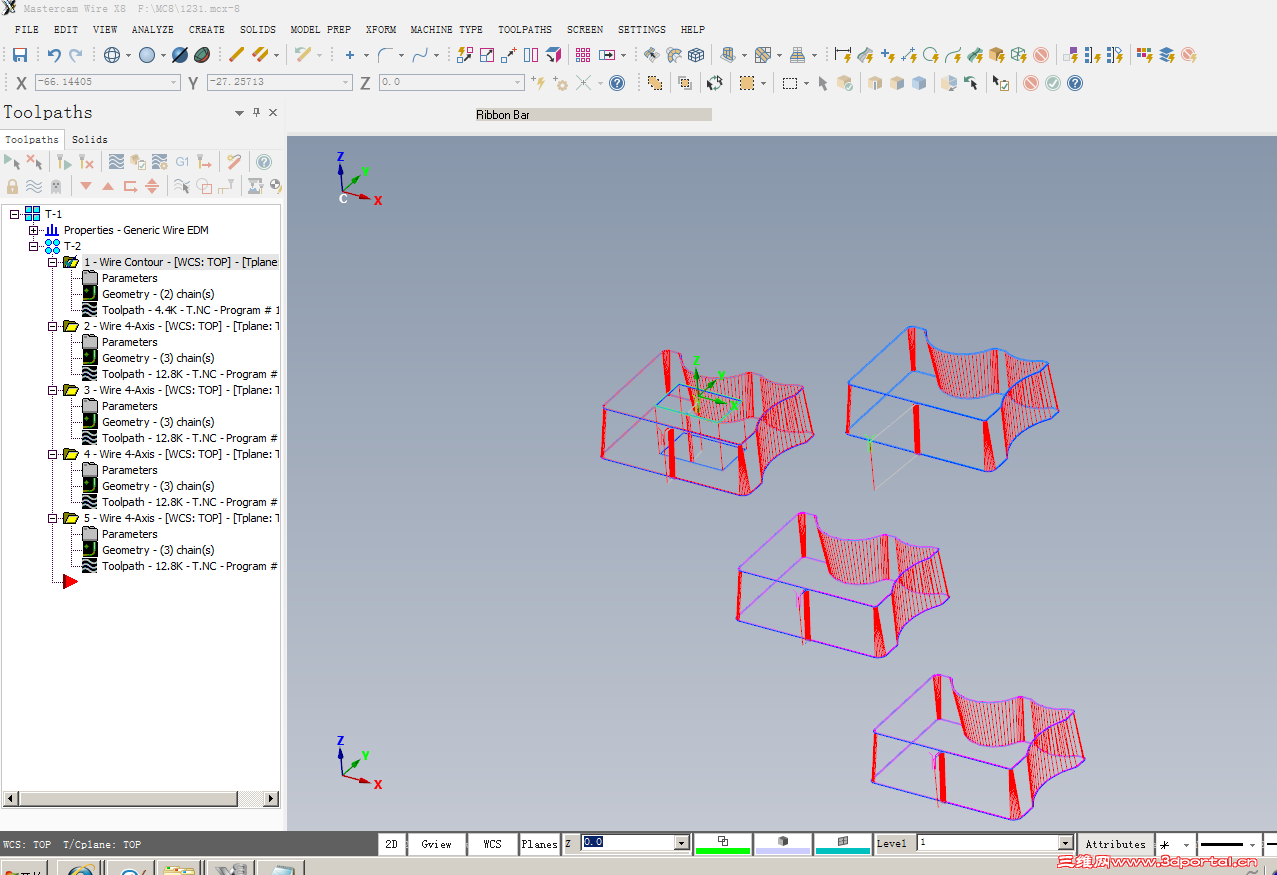Open the TOOLPATHS menu

pos(525,30)
